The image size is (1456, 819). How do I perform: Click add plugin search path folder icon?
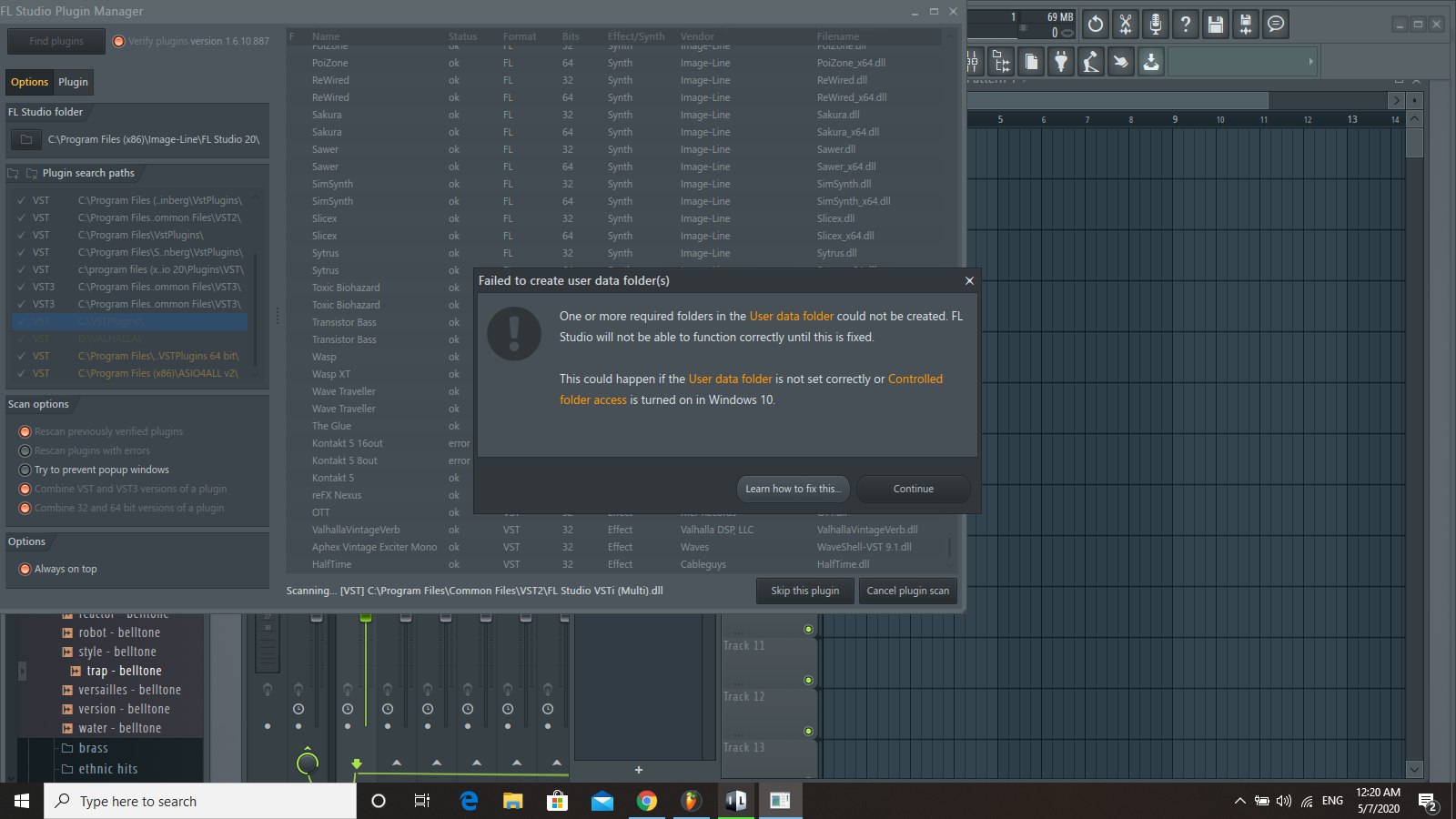[x=14, y=173]
